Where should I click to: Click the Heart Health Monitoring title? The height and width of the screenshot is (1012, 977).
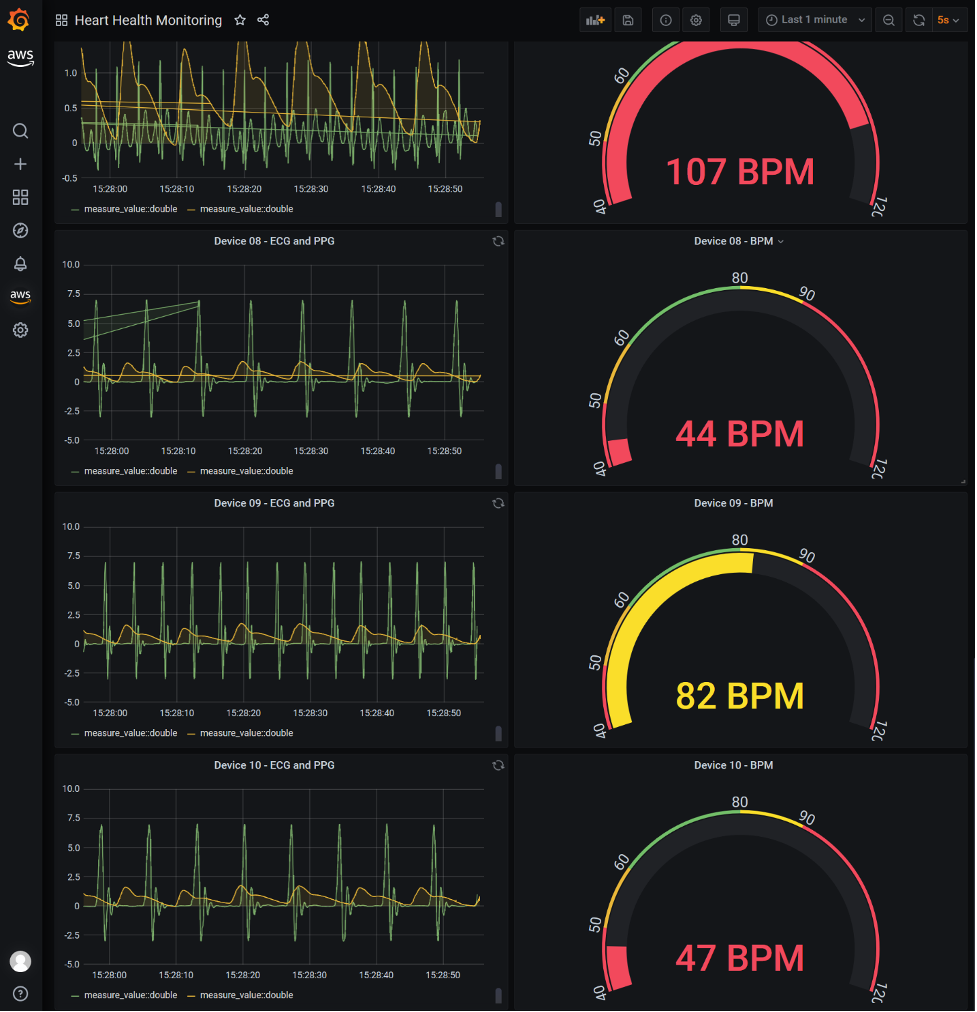click(x=148, y=20)
